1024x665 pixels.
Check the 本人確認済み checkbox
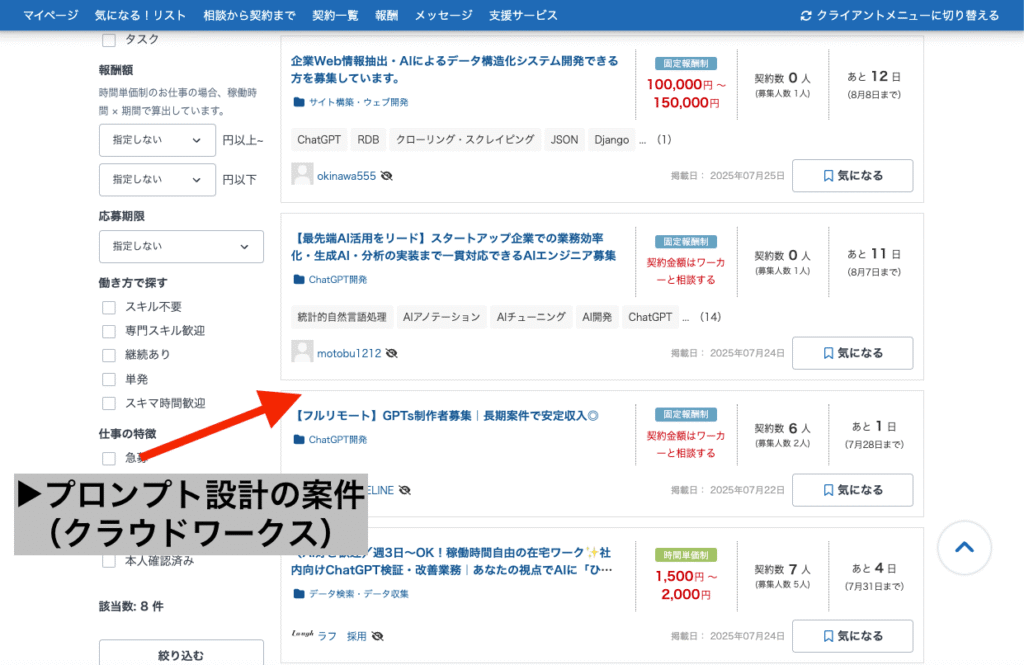point(109,561)
